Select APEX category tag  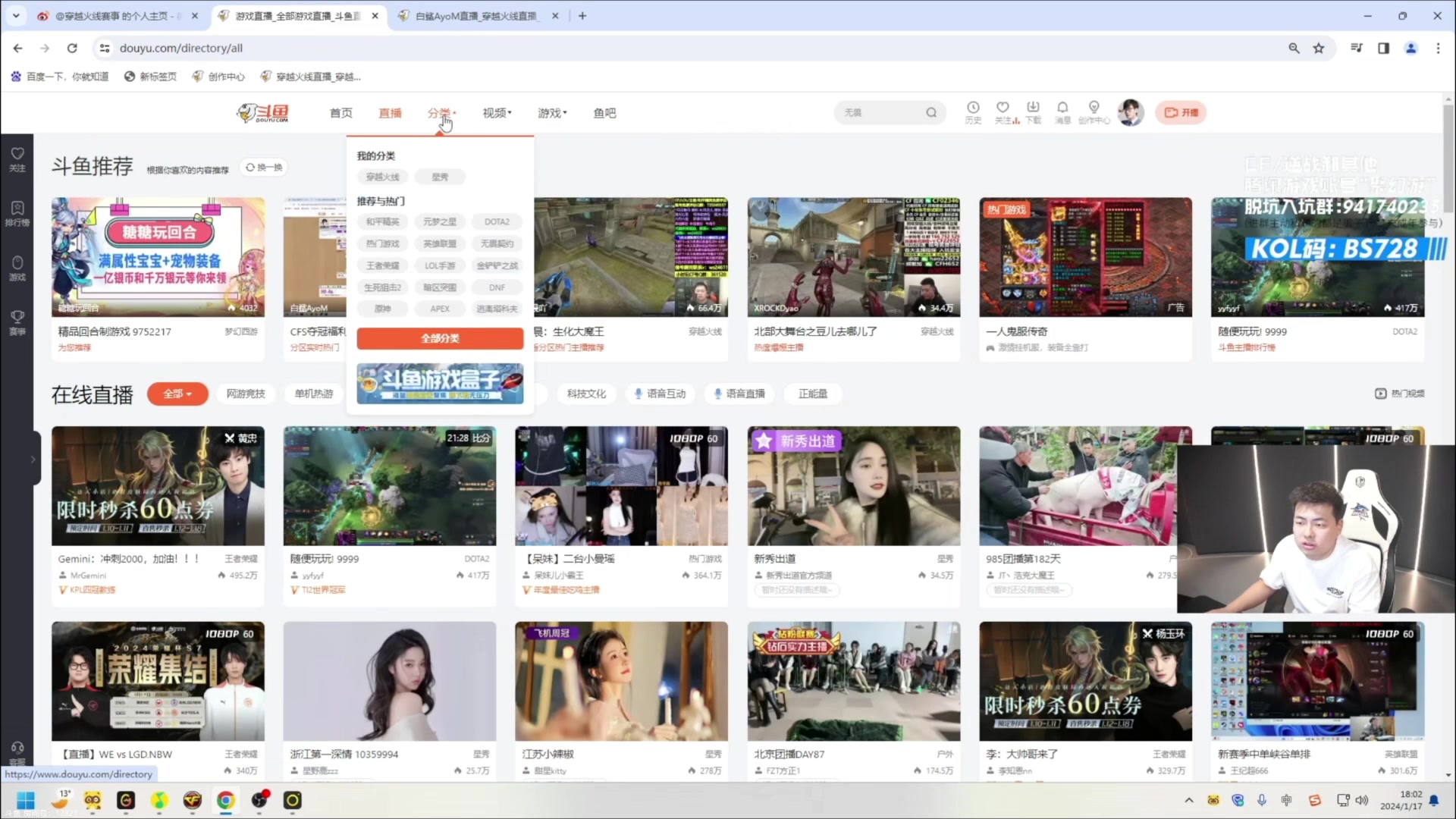tap(440, 309)
